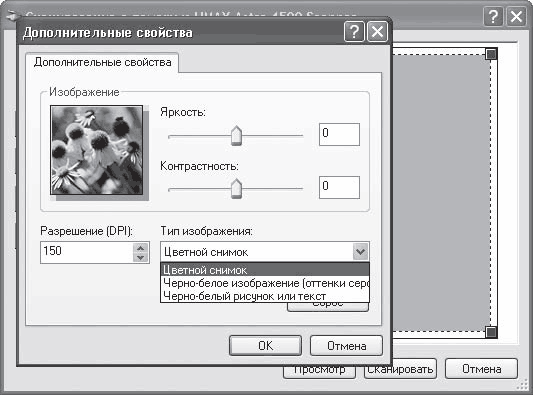Increase DPI with the up spinner arrow
Viewport: 533px width, 395px height.
[141, 248]
